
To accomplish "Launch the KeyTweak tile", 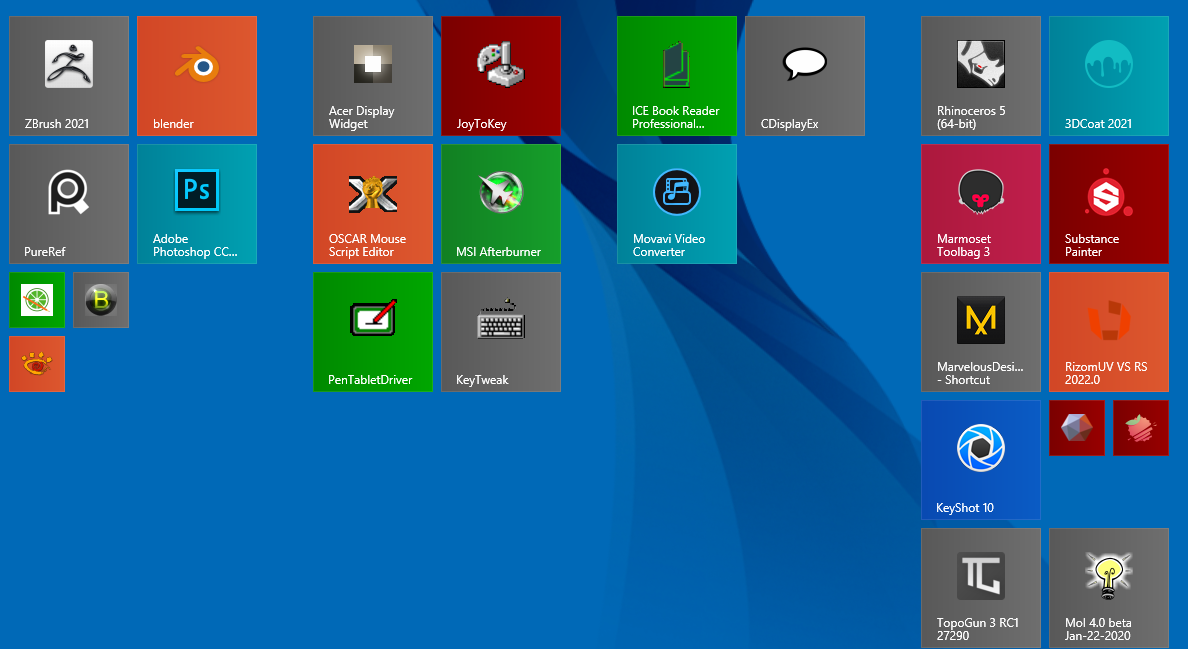I will pos(501,332).
